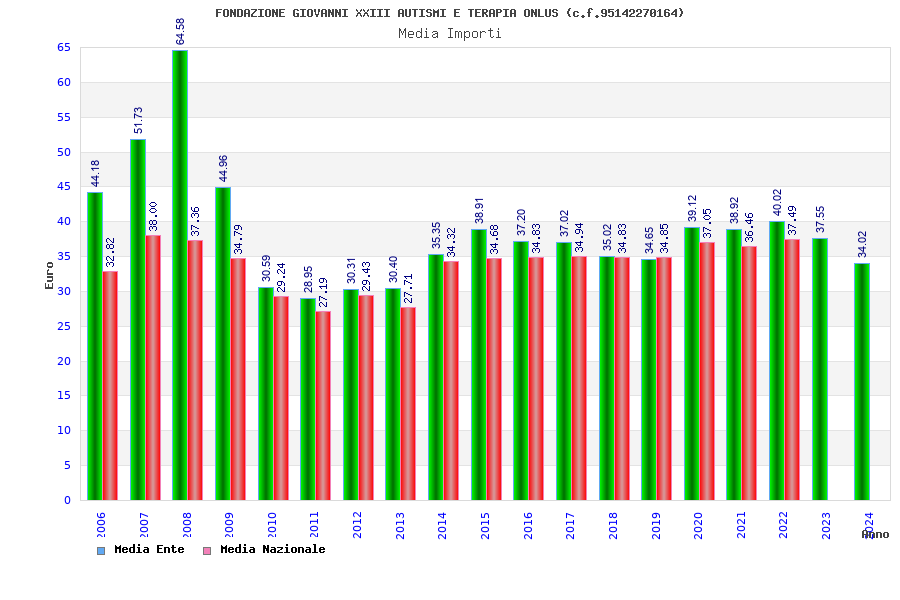Click the x-axis year label 2019
Viewport: 900px width, 600px height.
click(655, 525)
